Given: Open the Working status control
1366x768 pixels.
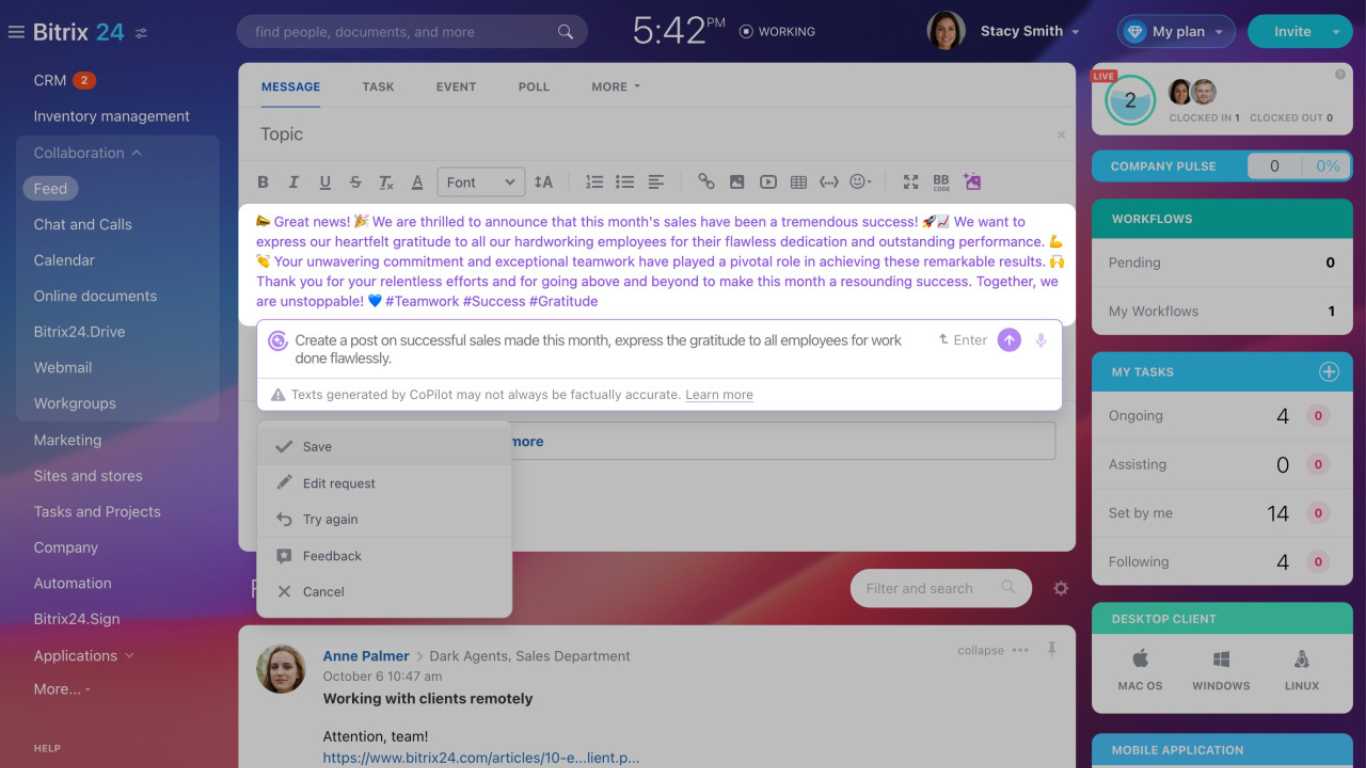Looking at the screenshot, I should point(777,32).
